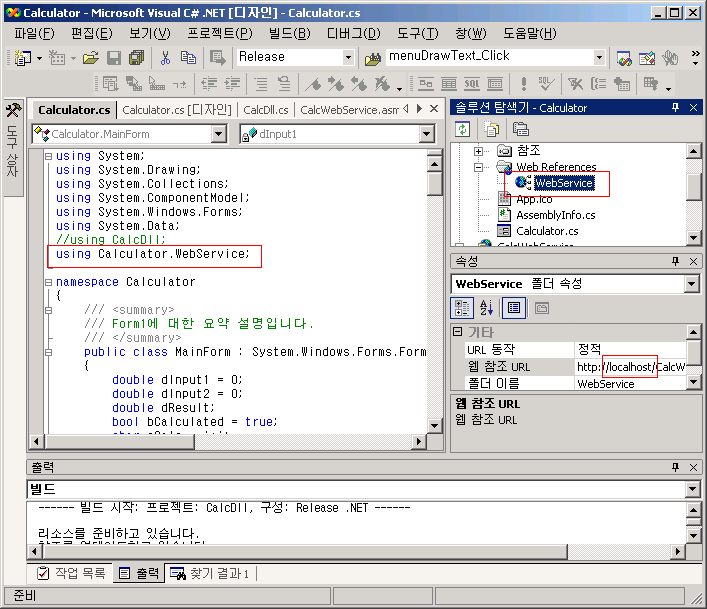Open the 프로젝트(P) menu
The image size is (707, 609).
(220, 33)
